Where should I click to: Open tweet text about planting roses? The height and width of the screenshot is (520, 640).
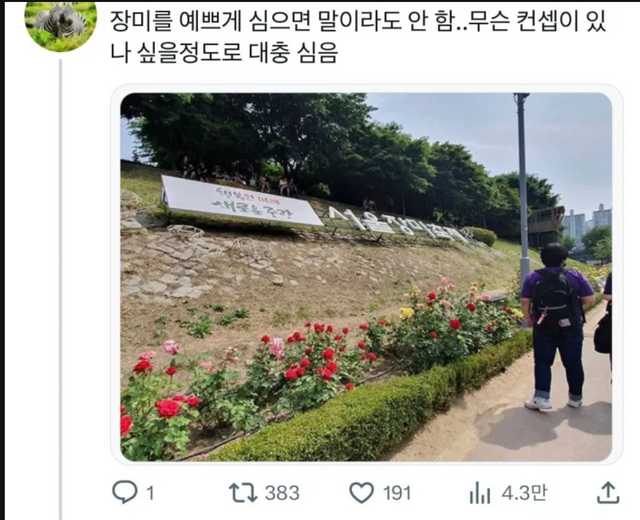click(358, 37)
